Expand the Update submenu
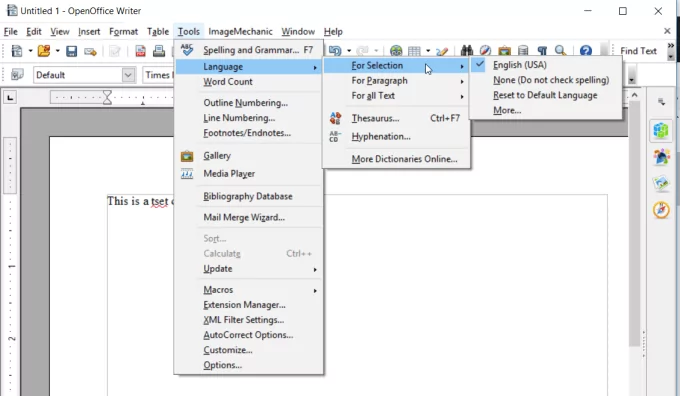This screenshot has height=396, width=680. pyautogui.click(x=248, y=269)
